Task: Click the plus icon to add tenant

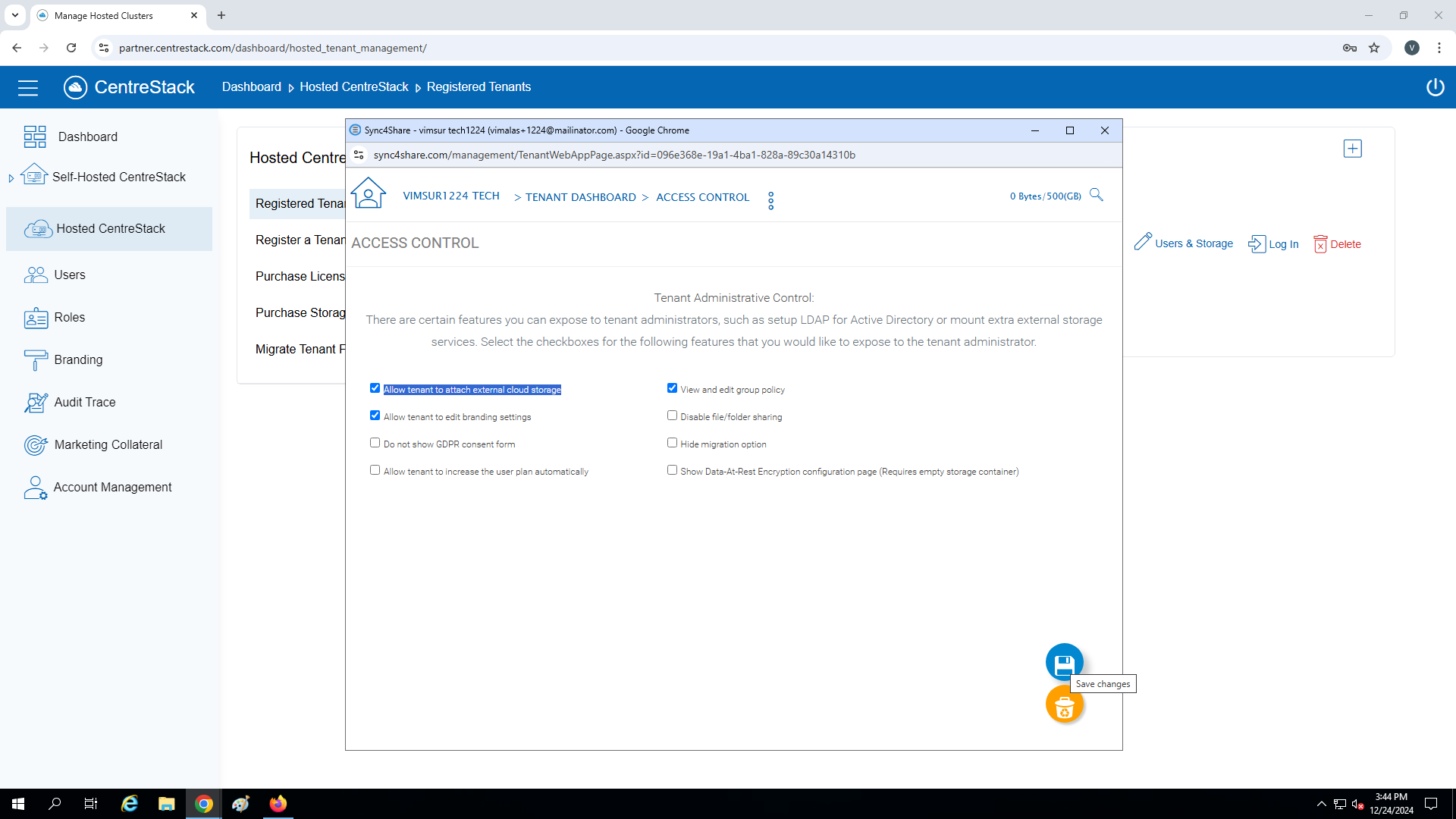Action: click(x=1352, y=149)
